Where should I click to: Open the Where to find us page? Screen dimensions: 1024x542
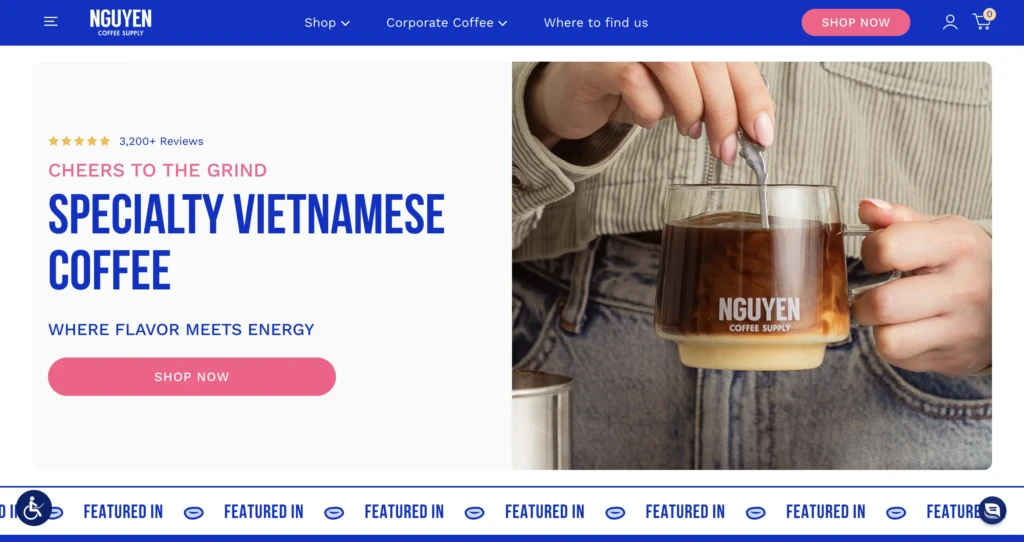[x=596, y=23]
